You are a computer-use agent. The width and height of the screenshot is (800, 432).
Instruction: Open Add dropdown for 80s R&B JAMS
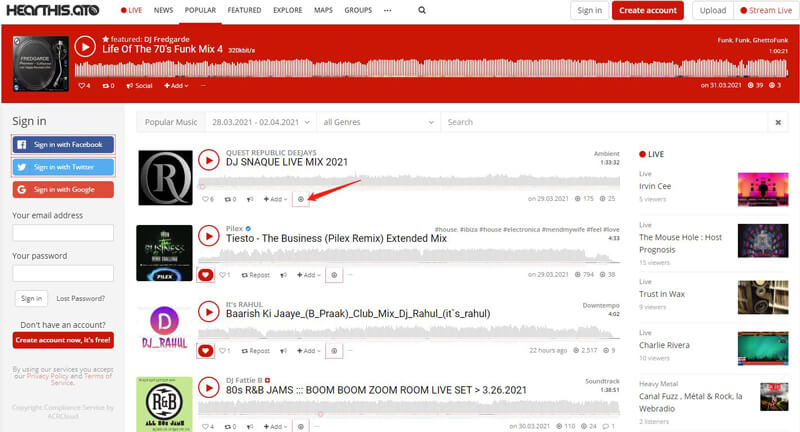(x=275, y=426)
